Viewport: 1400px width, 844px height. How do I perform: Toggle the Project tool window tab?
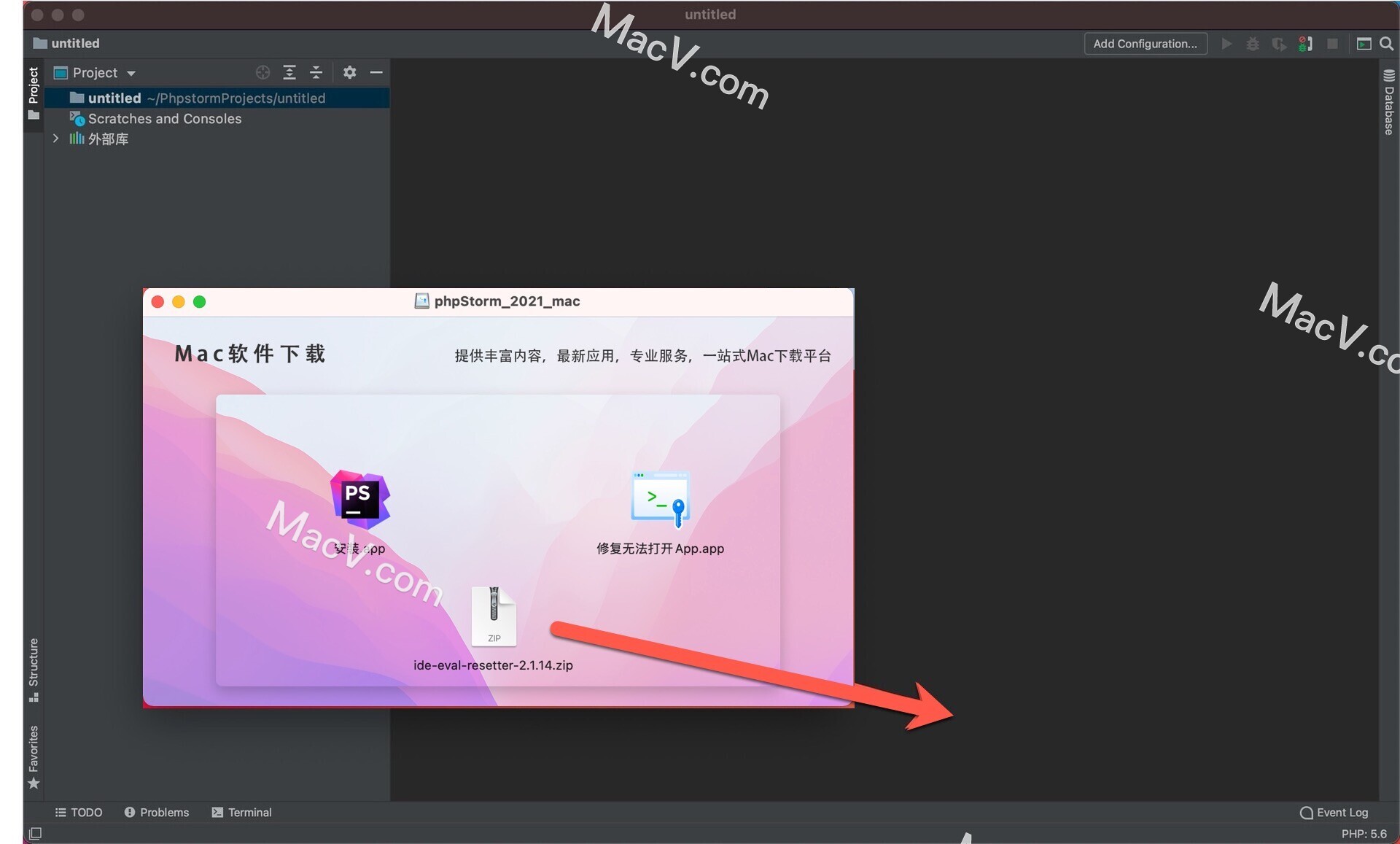(34, 93)
